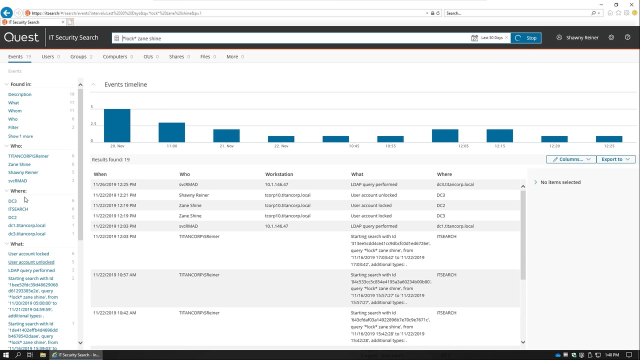Select the 11/22/2019 10:57 AM event row
Screen dimensions: 640x360
[305, 289]
